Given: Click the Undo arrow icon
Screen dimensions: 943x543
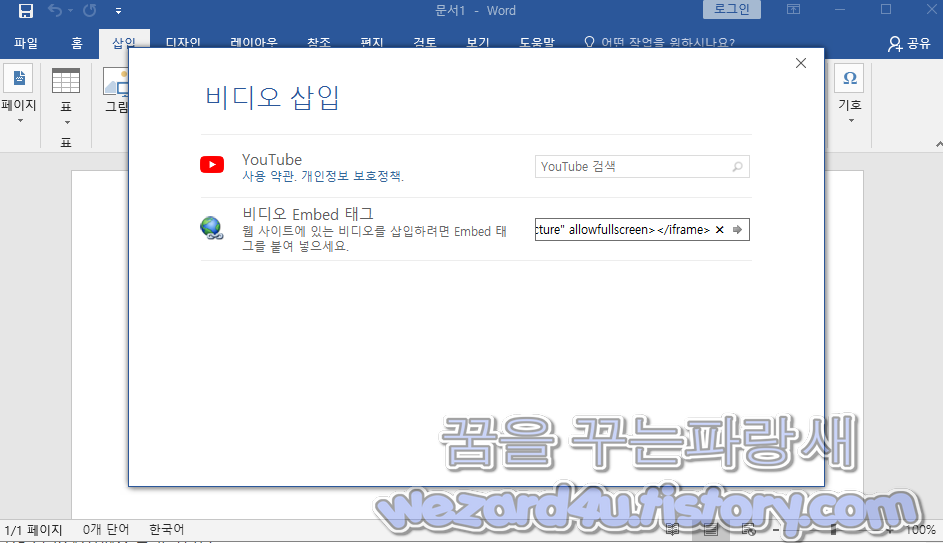Looking at the screenshot, I should click(x=55, y=10).
